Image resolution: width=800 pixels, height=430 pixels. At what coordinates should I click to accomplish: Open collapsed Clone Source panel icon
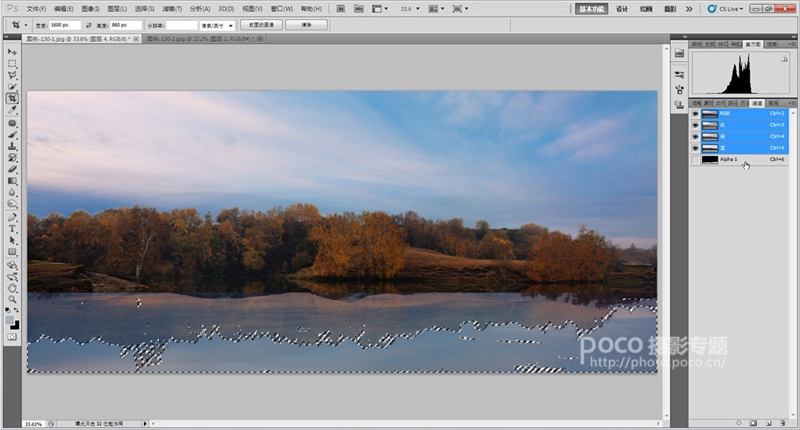click(x=679, y=105)
